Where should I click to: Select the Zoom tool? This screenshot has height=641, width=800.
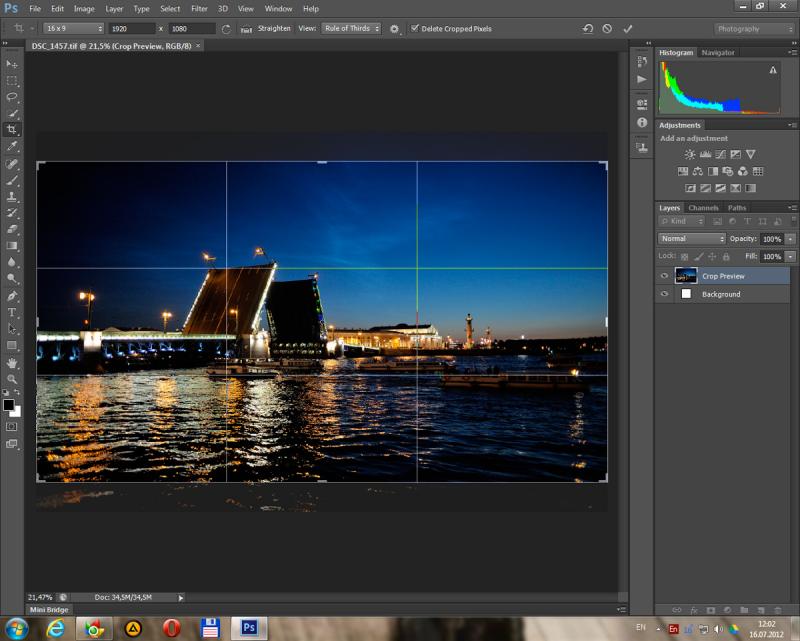tap(12, 379)
